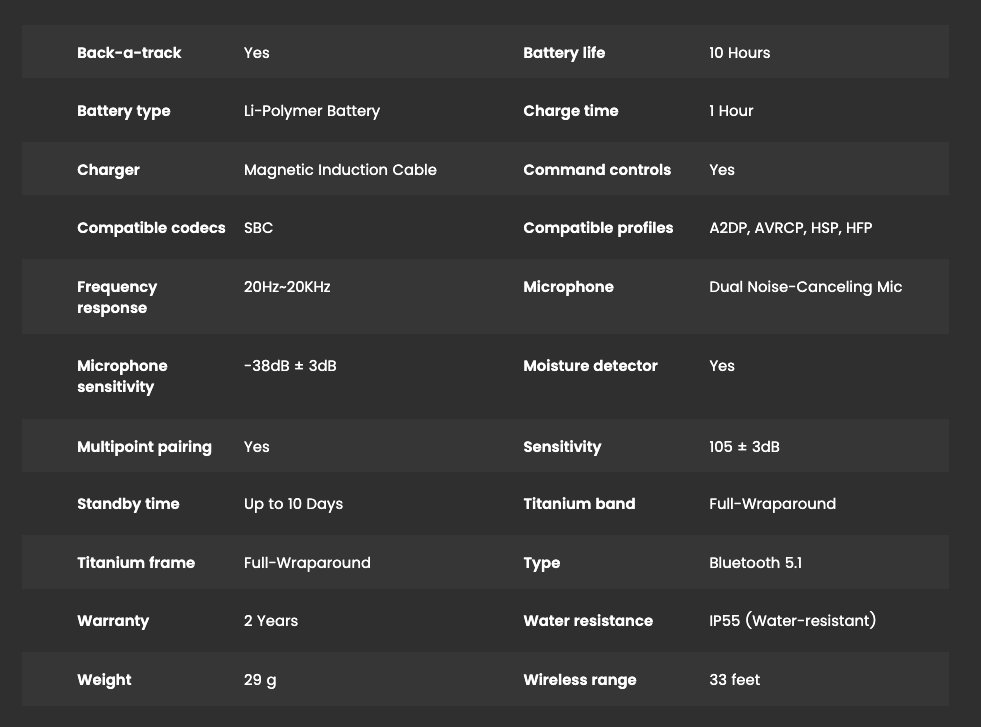Image resolution: width=981 pixels, height=727 pixels.
Task: Click the Dual Noise-Canceling Mic value
Action: pyautogui.click(x=805, y=287)
